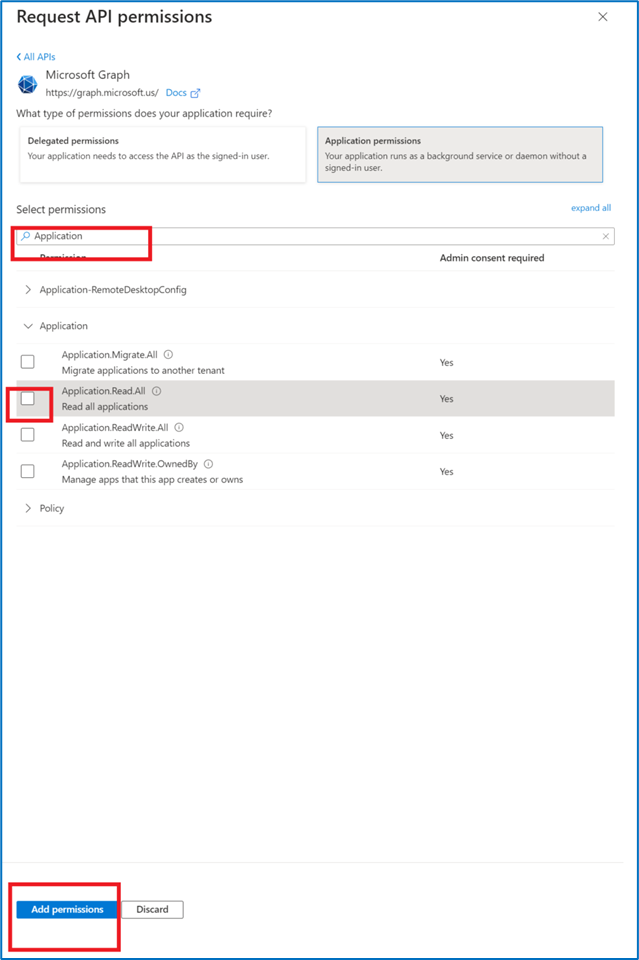
Task: Click the 'Admin consent required' column header
Action: (491, 258)
